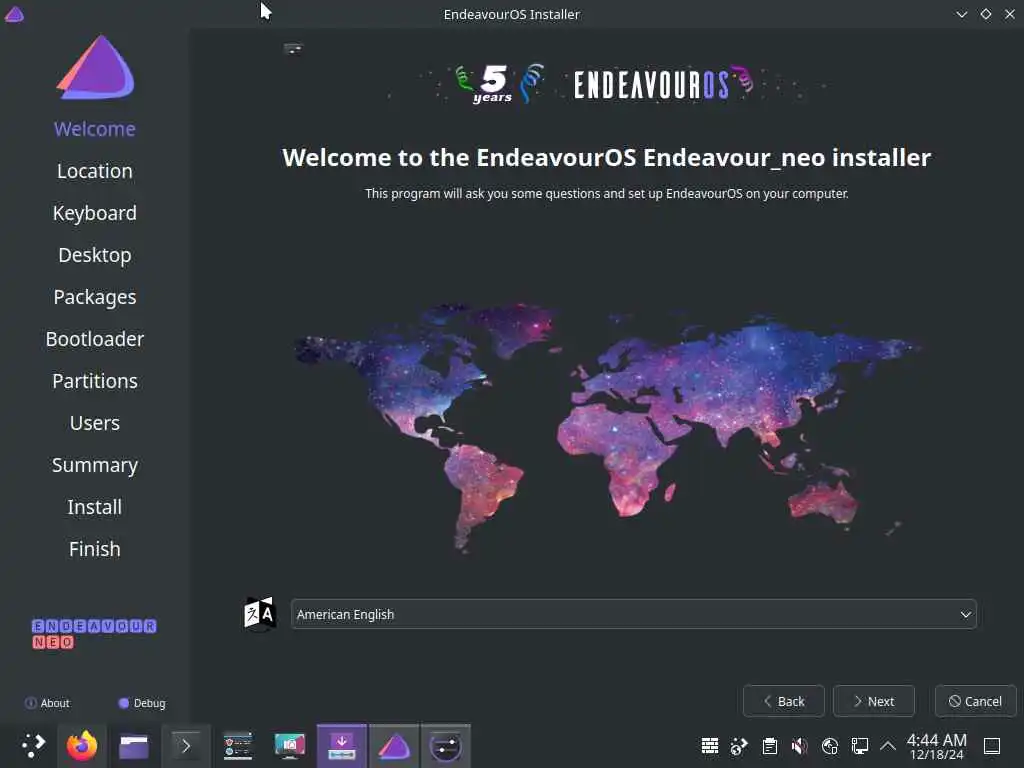
Task: Select the Users step in sidebar
Action: (95, 423)
